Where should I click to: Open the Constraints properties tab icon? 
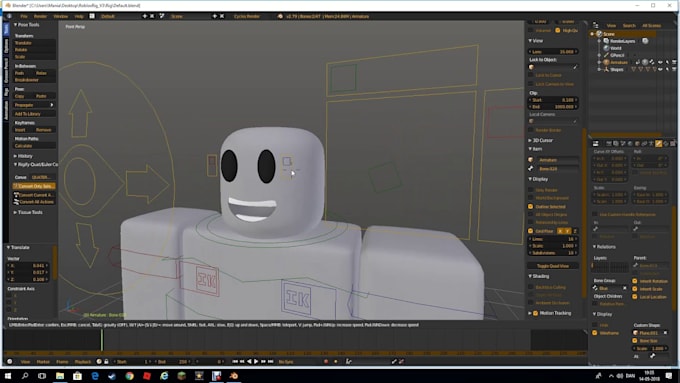[644, 143]
